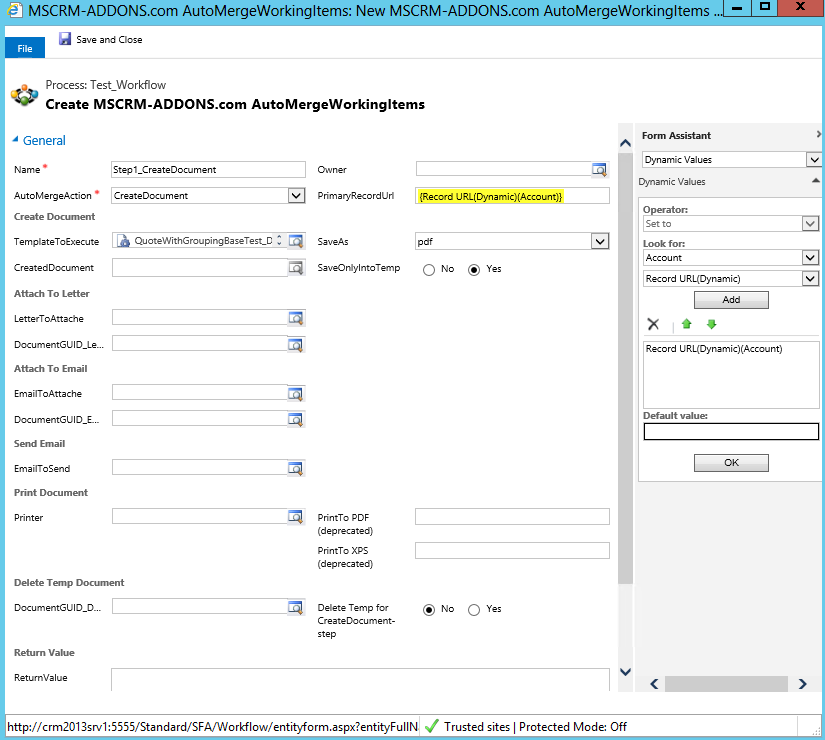Click the Form Assistant horizontal scrollbar thumb
The image size is (825, 740).
coord(726,684)
